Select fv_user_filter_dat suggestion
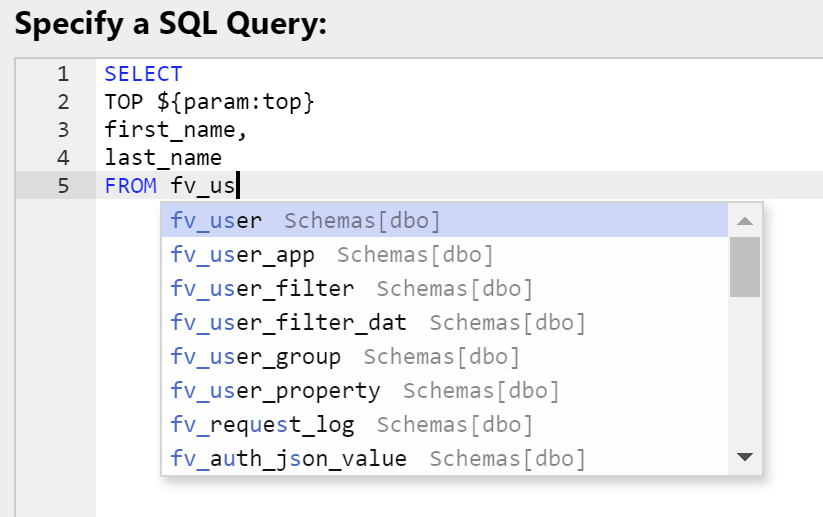Viewport: 823px width, 517px height. pyautogui.click(x=445, y=323)
